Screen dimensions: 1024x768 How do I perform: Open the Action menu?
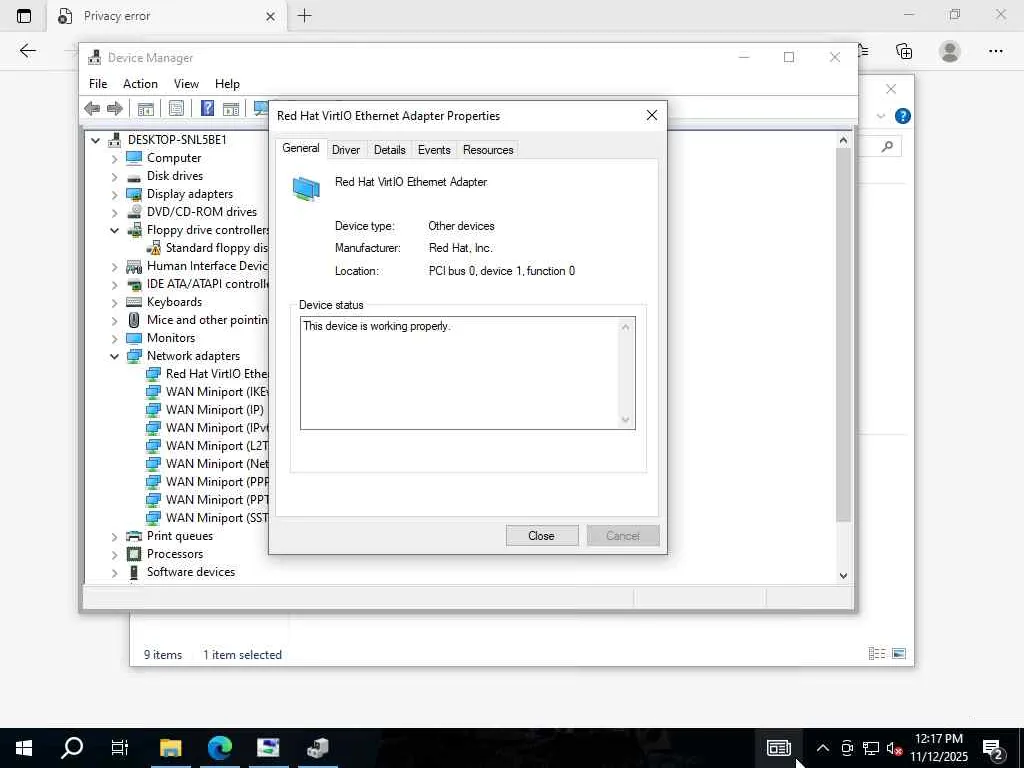140,84
